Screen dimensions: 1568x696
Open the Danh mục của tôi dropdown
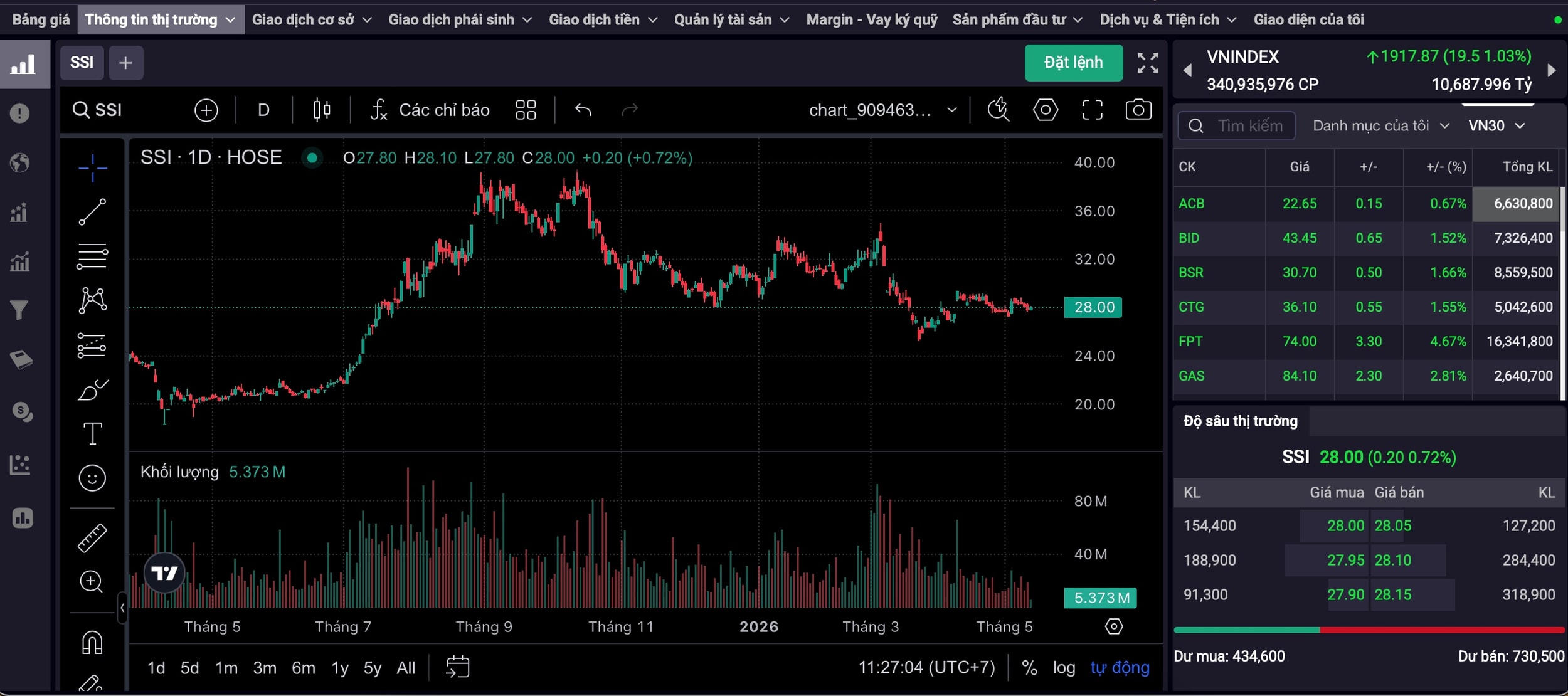[1381, 126]
